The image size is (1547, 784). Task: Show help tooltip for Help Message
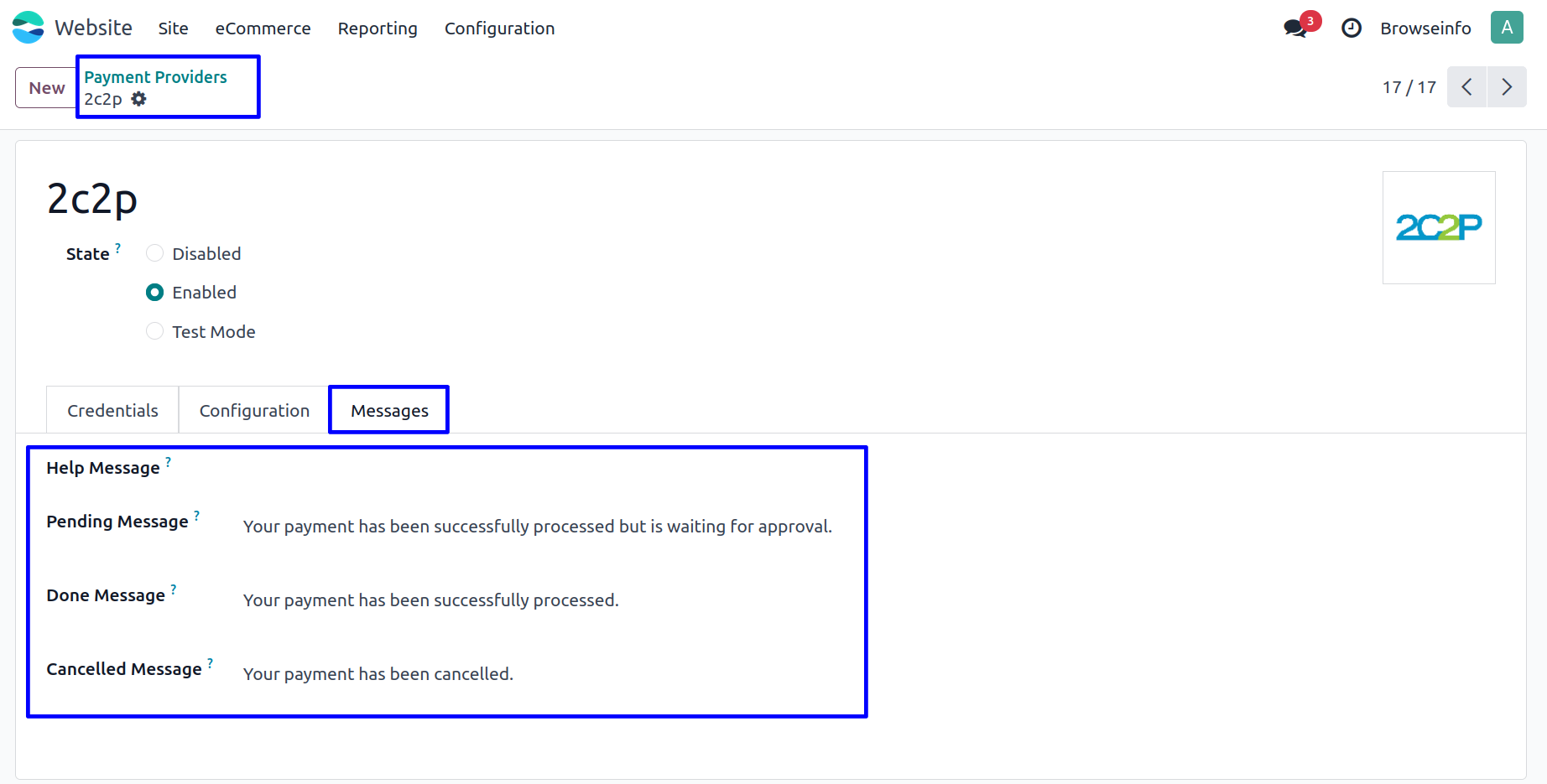point(169,461)
